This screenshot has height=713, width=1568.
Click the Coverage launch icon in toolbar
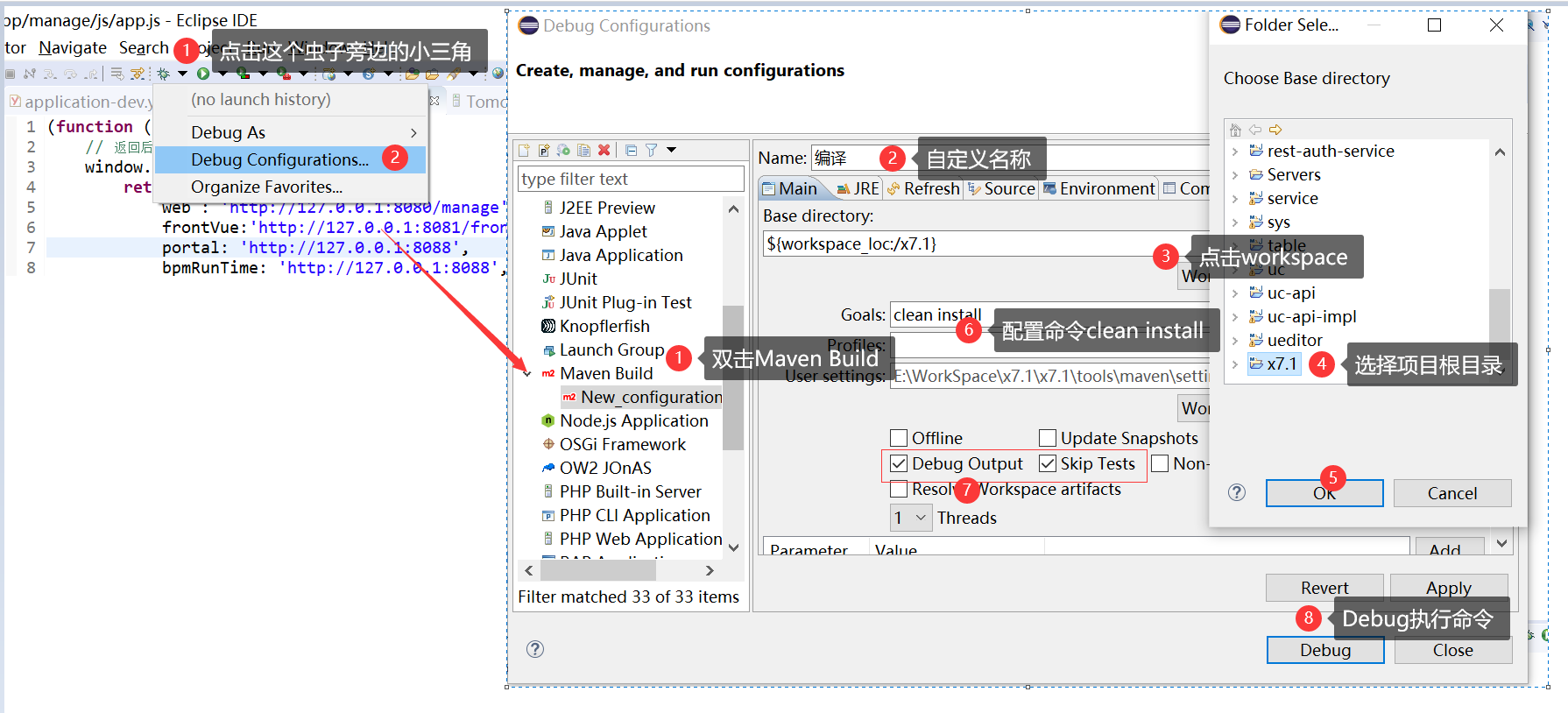click(x=244, y=74)
